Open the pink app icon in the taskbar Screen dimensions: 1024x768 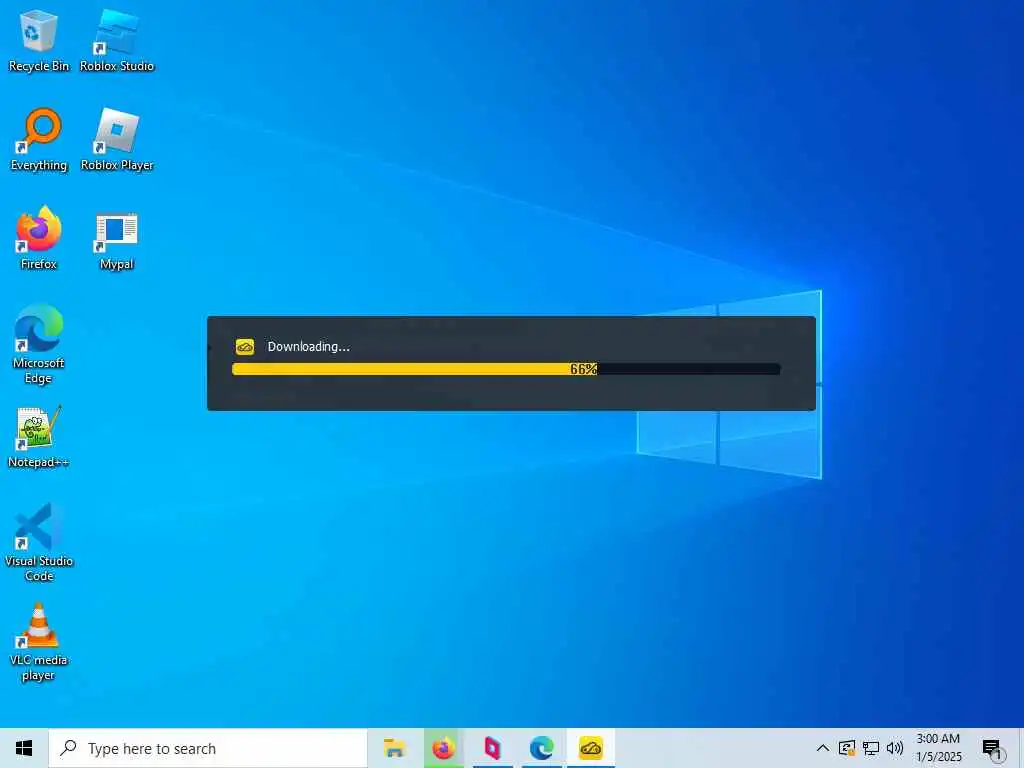[x=492, y=748]
